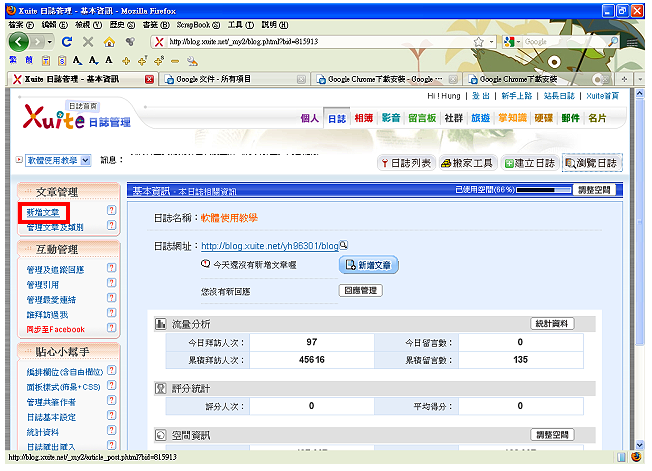The height and width of the screenshot is (471, 652).
Task: Click the bookmark star in the address bar
Action: pos(479,42)
